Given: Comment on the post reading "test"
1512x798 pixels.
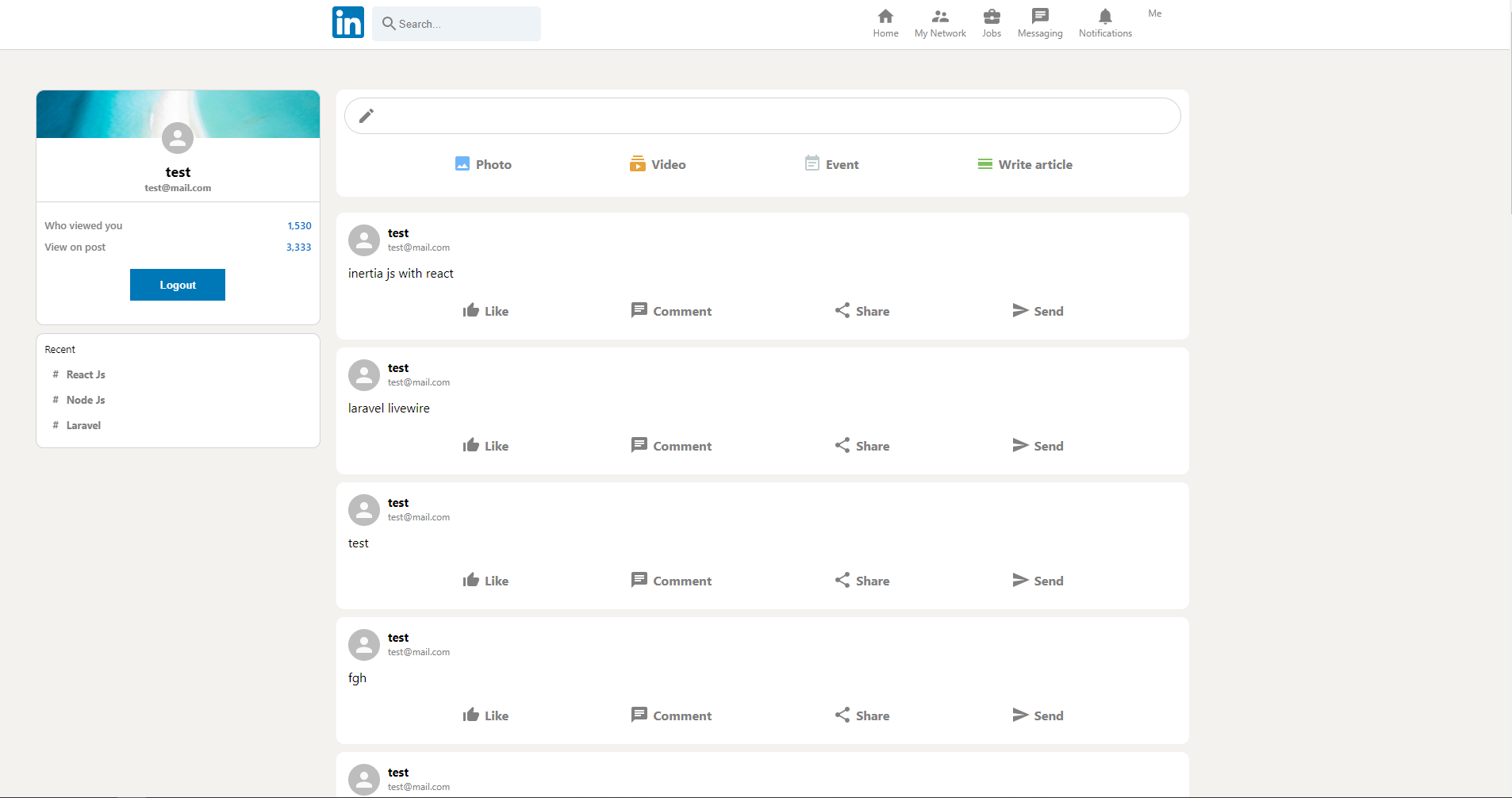Looking at the screenshot, I should pos(671,581).
